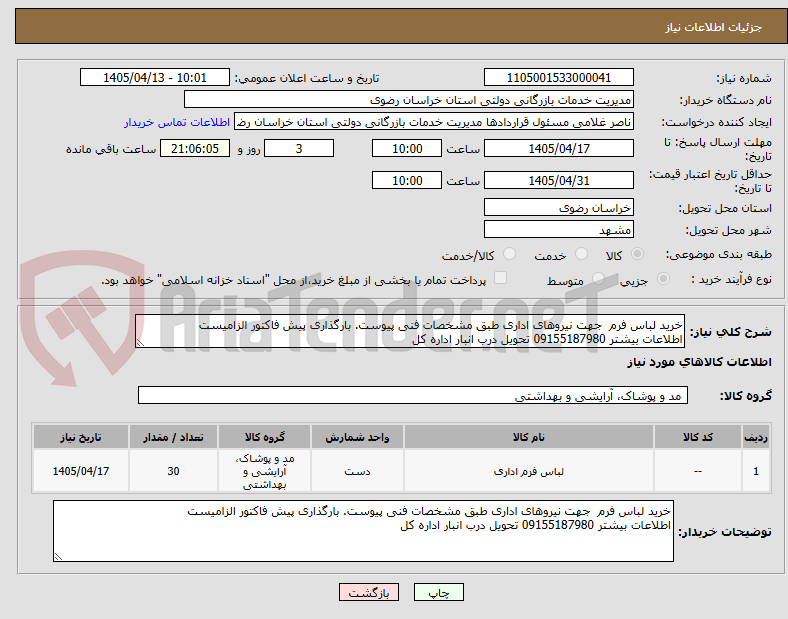The height and width of the screenshot is (619, 788).
Task: Select the جزیی purchase type radio
Action: pos(663,278)
